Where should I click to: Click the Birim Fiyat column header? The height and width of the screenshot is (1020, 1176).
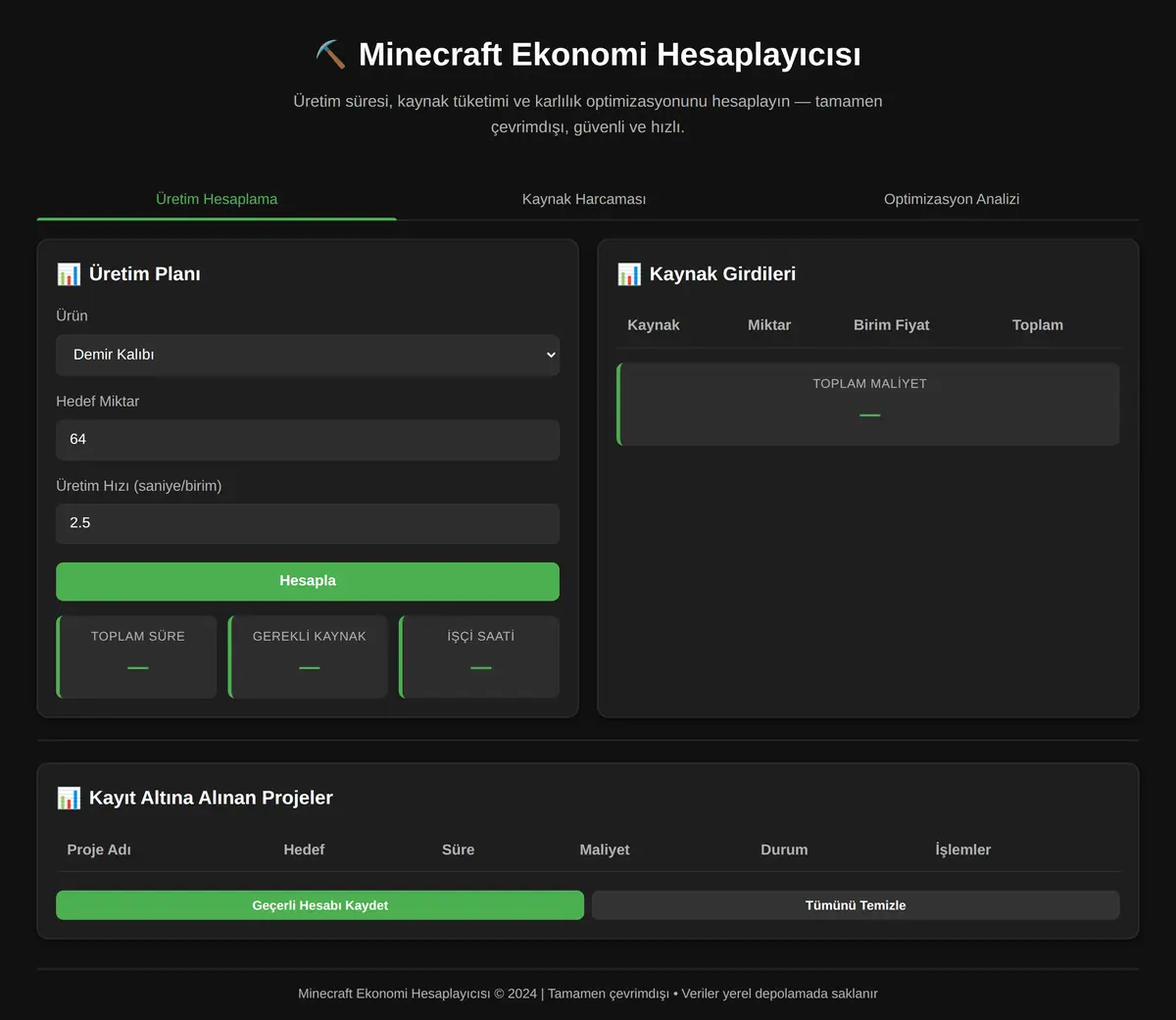pyautogui.click(x=892, y=325)
